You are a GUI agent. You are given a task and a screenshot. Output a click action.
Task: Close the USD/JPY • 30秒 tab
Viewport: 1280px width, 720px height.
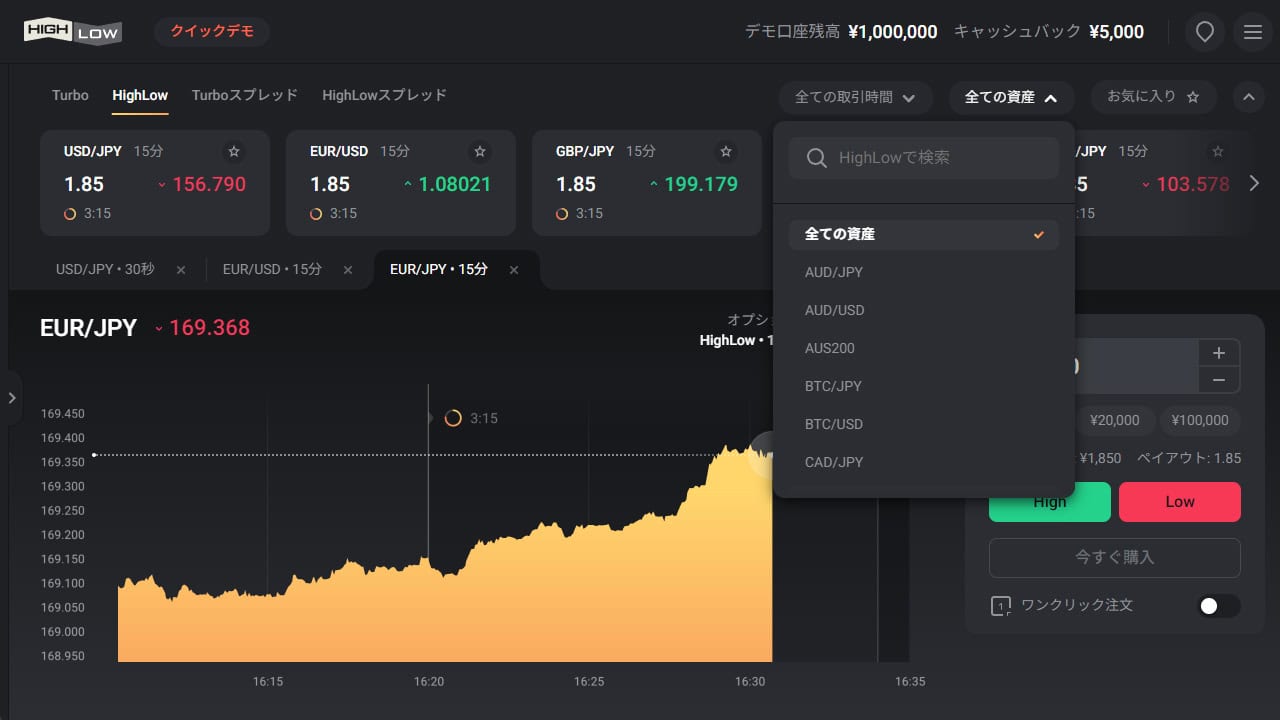(x=181, y=270)
